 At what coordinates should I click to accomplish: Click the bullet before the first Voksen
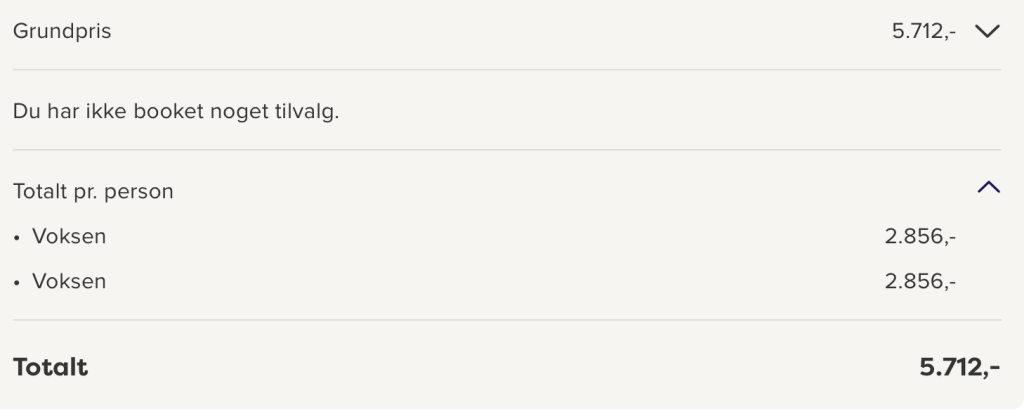pos(17,238)
